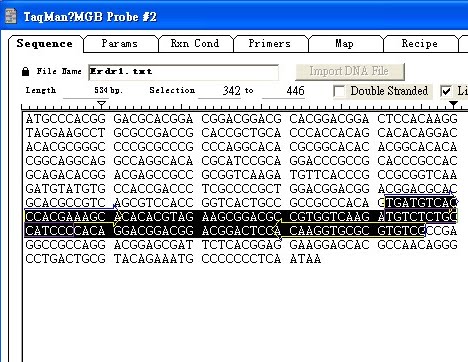The image size is (468, 362).
Task: Click sequence block TCTCACGGAG
Action: [x=241, y=245]
